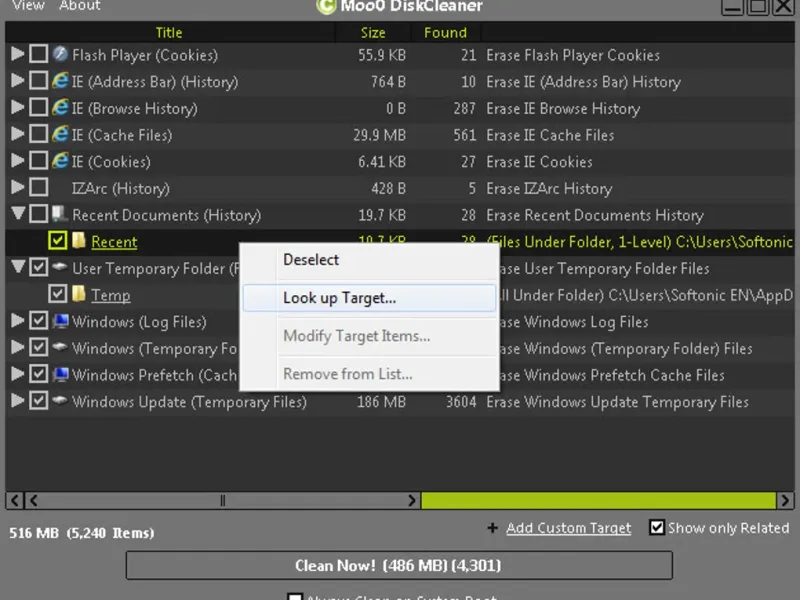Image resolution: width=800 pixels, height=600 pixels.
Task: Click the Moo0 DiskCleaner logo icon
Action: click(326, 7)
